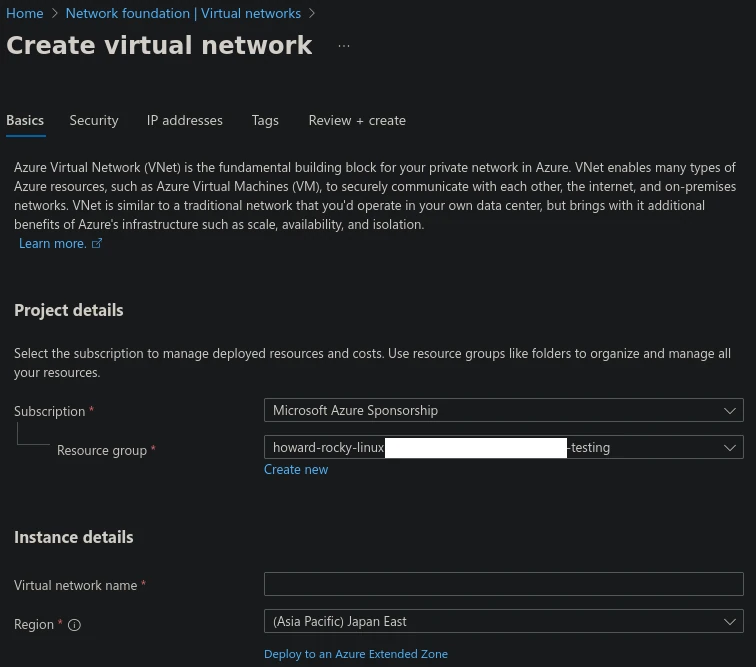Open the IP addresses tab
This screenshot has height=667, width=756.
(x=185, y=121)
